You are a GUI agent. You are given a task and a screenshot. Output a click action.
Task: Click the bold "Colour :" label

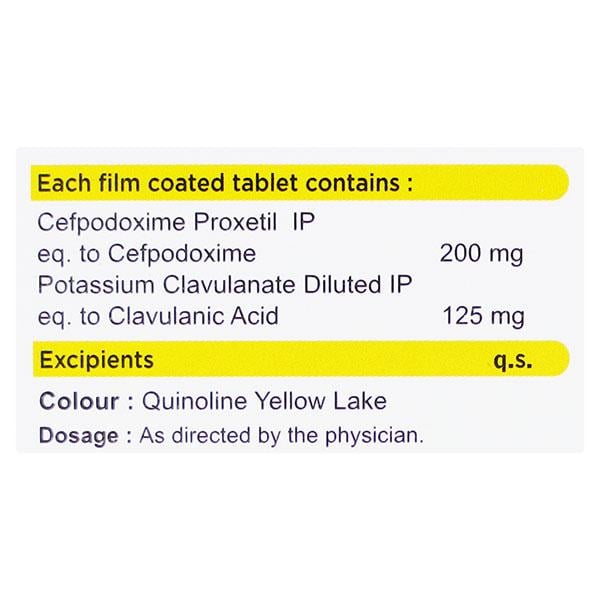[x=86, y=402]
